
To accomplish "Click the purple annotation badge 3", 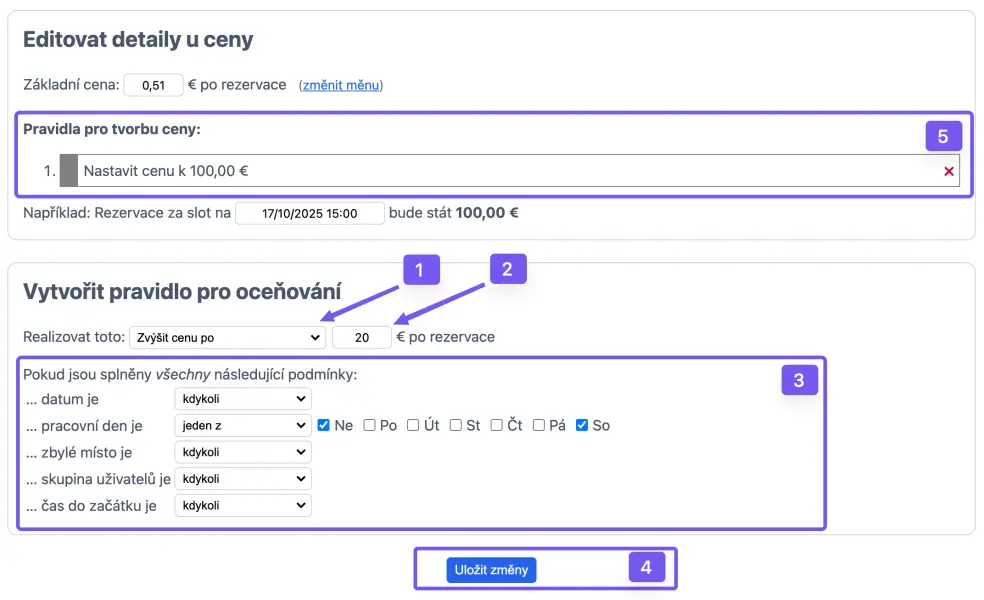I will [x=798, y=380].
